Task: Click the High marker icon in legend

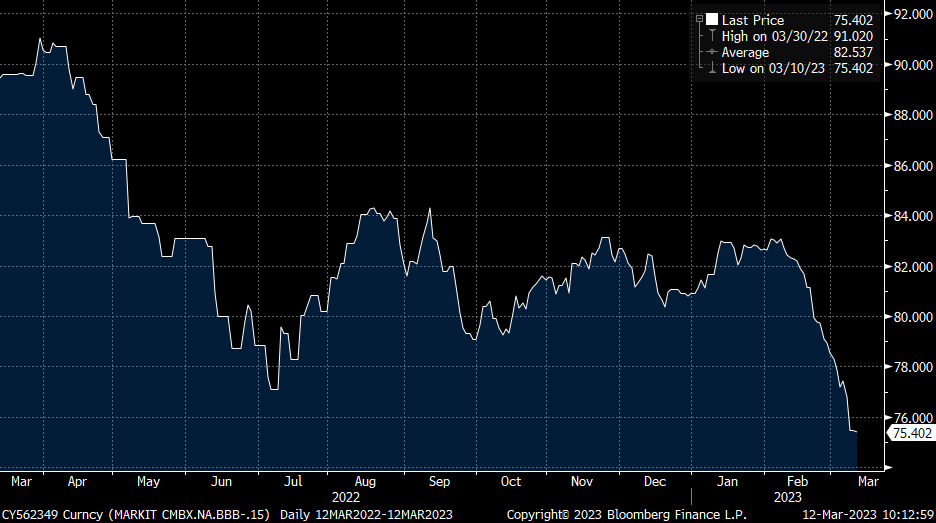Action: 710,36
